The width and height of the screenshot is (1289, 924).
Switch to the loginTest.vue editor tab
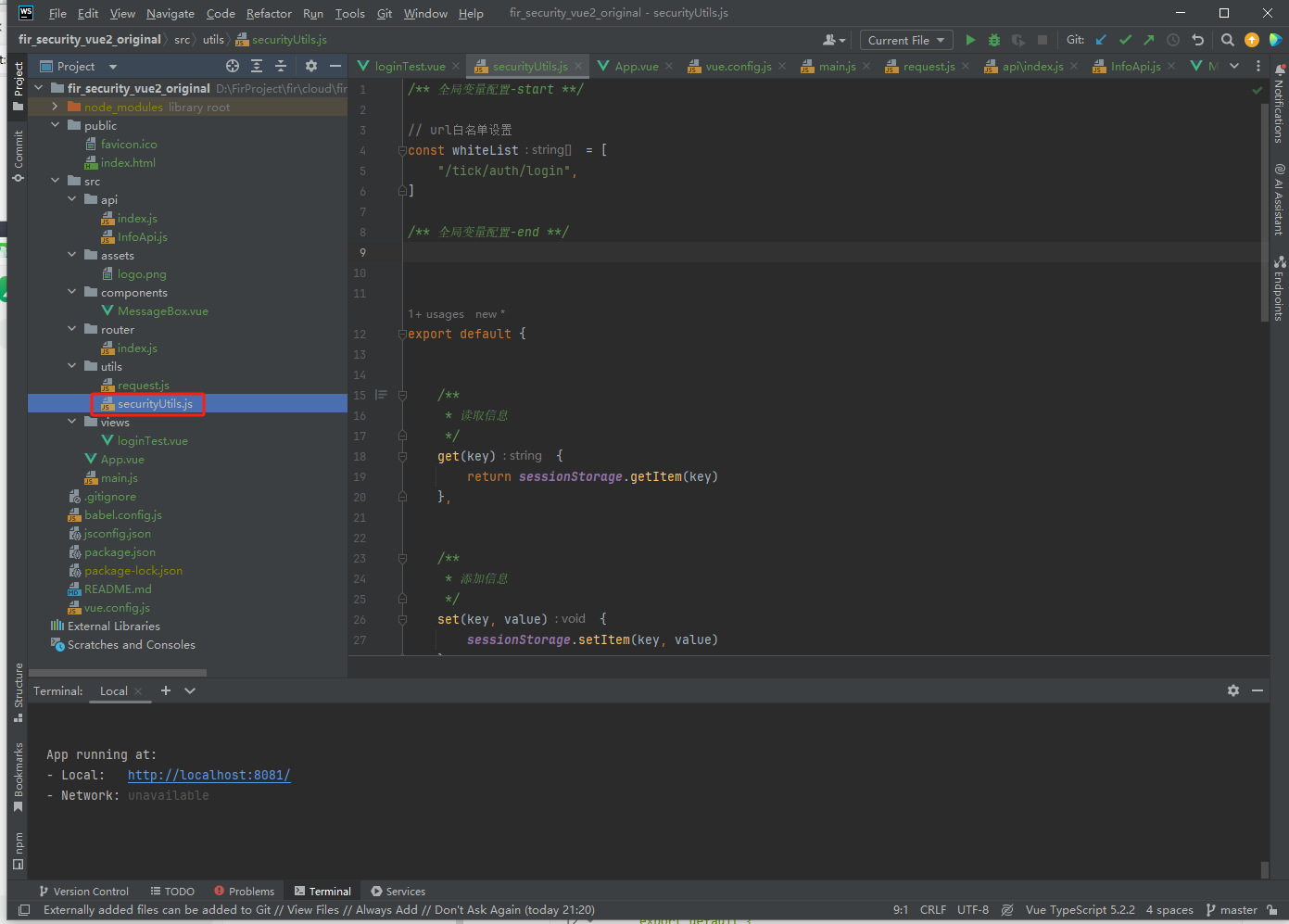[x=409, y=66]
